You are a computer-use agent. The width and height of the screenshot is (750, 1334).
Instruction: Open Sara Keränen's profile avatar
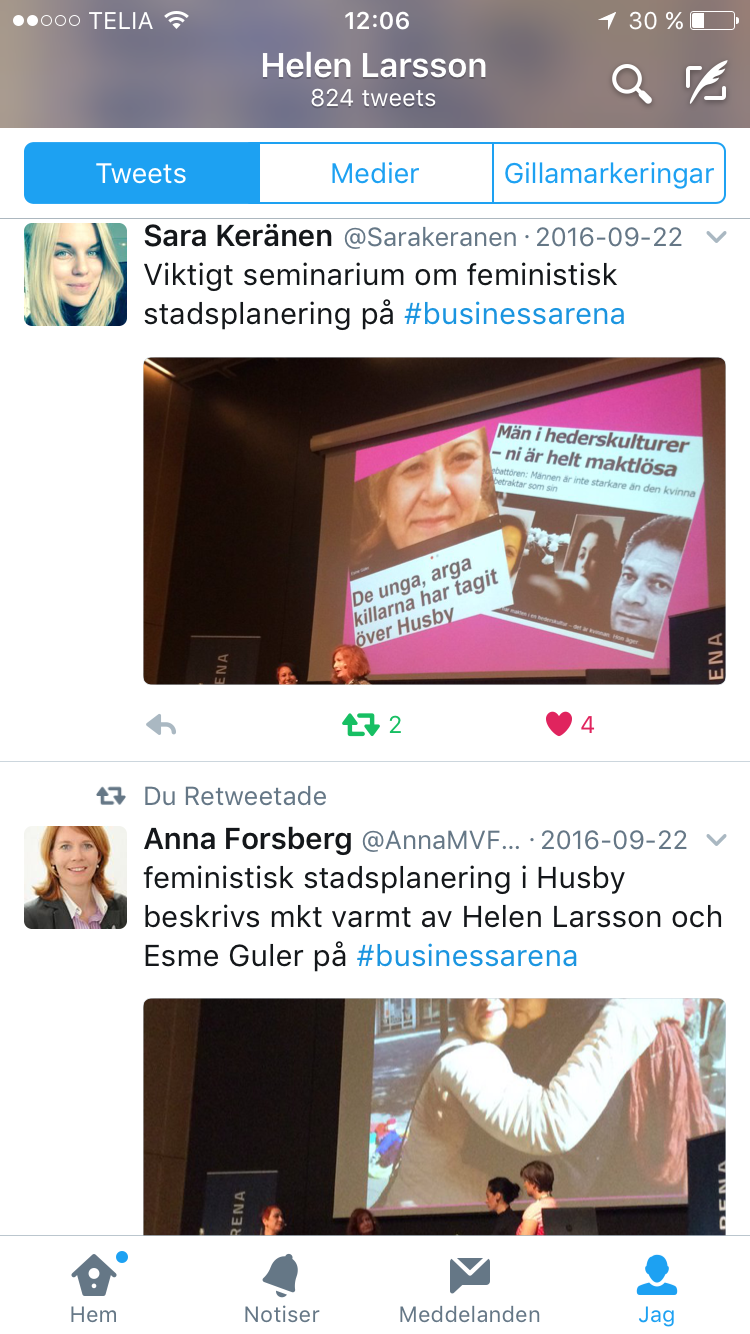(76, 275)
